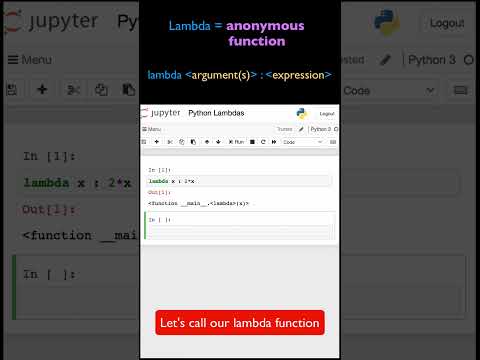This screenshot has height=360, width=480.
Task: Click the paste icon in the blurred background toolbar
Action: [x=129, y=90]
